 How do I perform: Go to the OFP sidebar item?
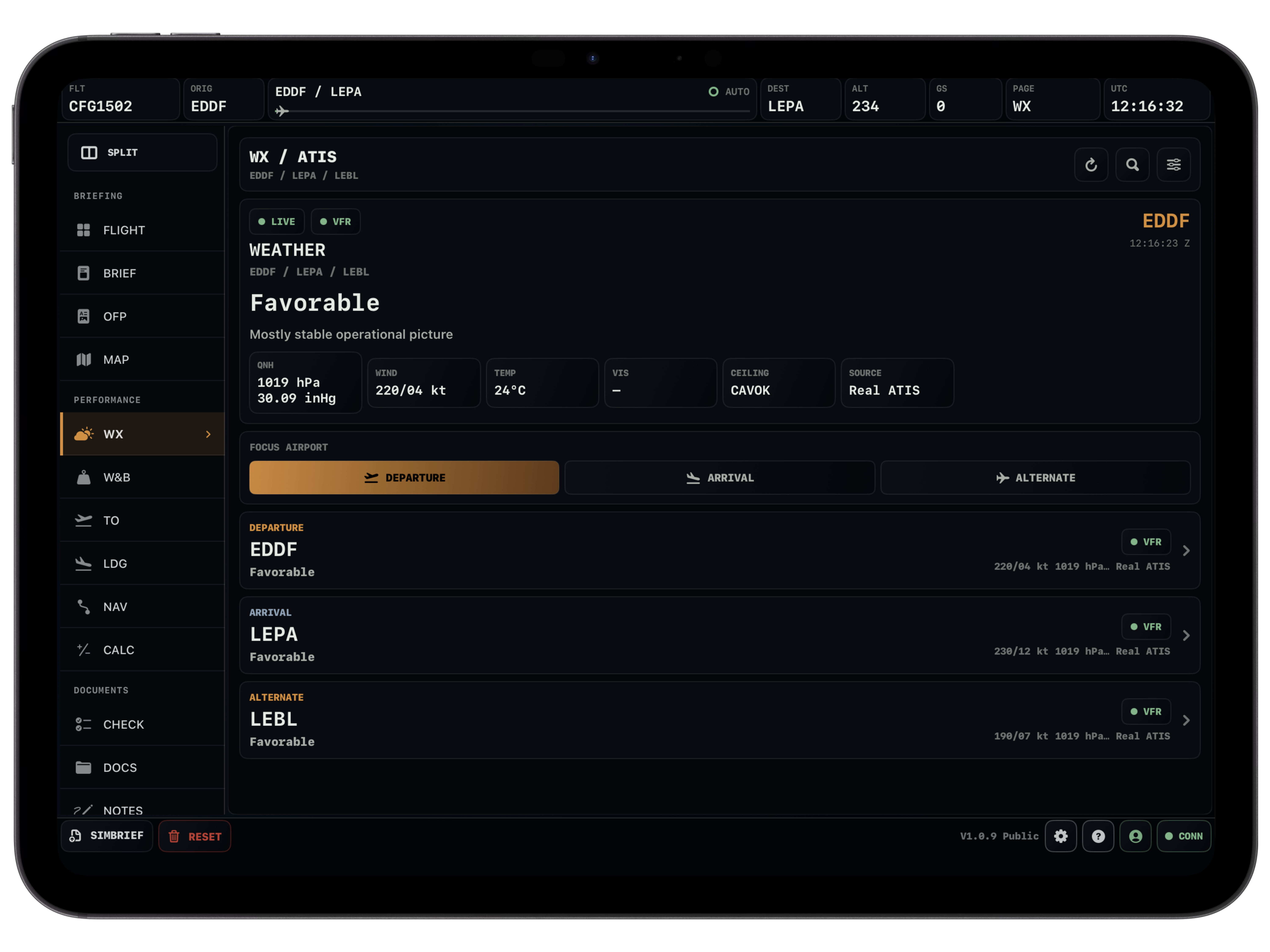(142, 316)
